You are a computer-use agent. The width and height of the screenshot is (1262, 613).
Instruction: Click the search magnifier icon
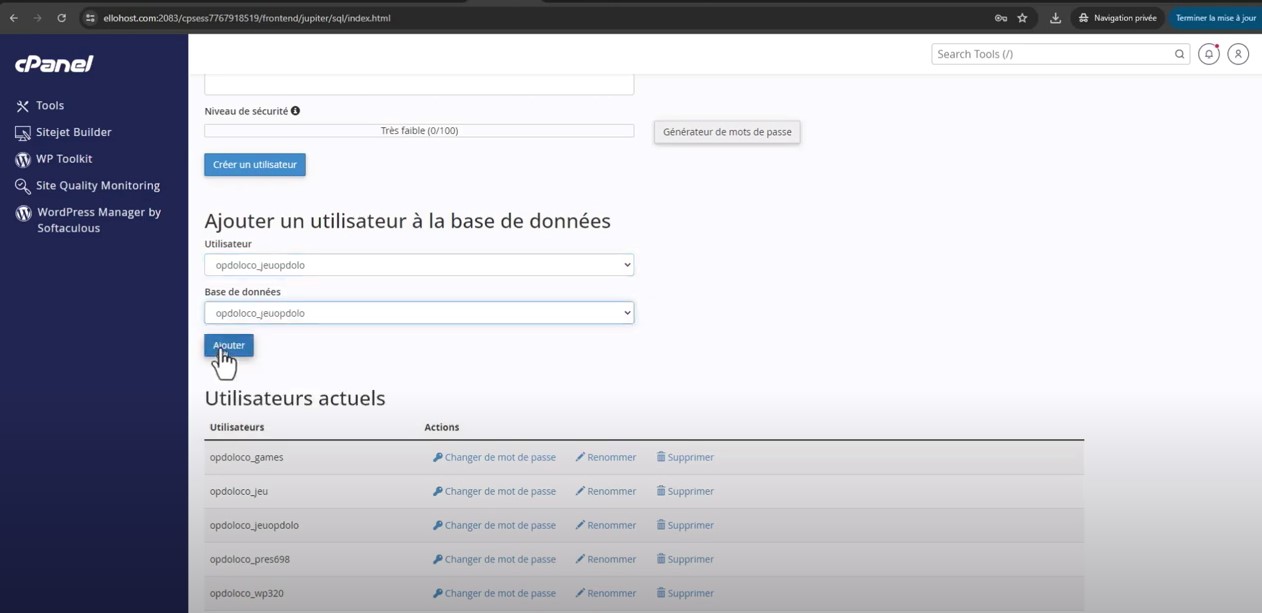click(1179, 54)
